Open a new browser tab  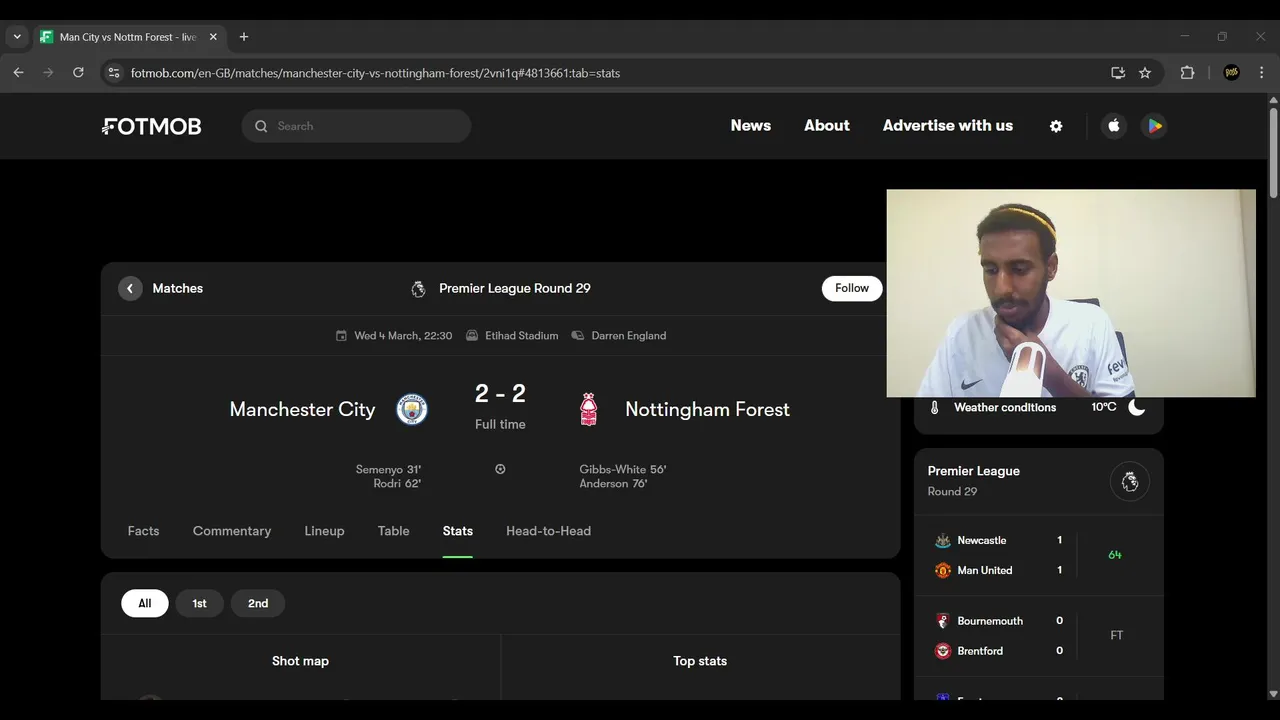pos(243,37)
